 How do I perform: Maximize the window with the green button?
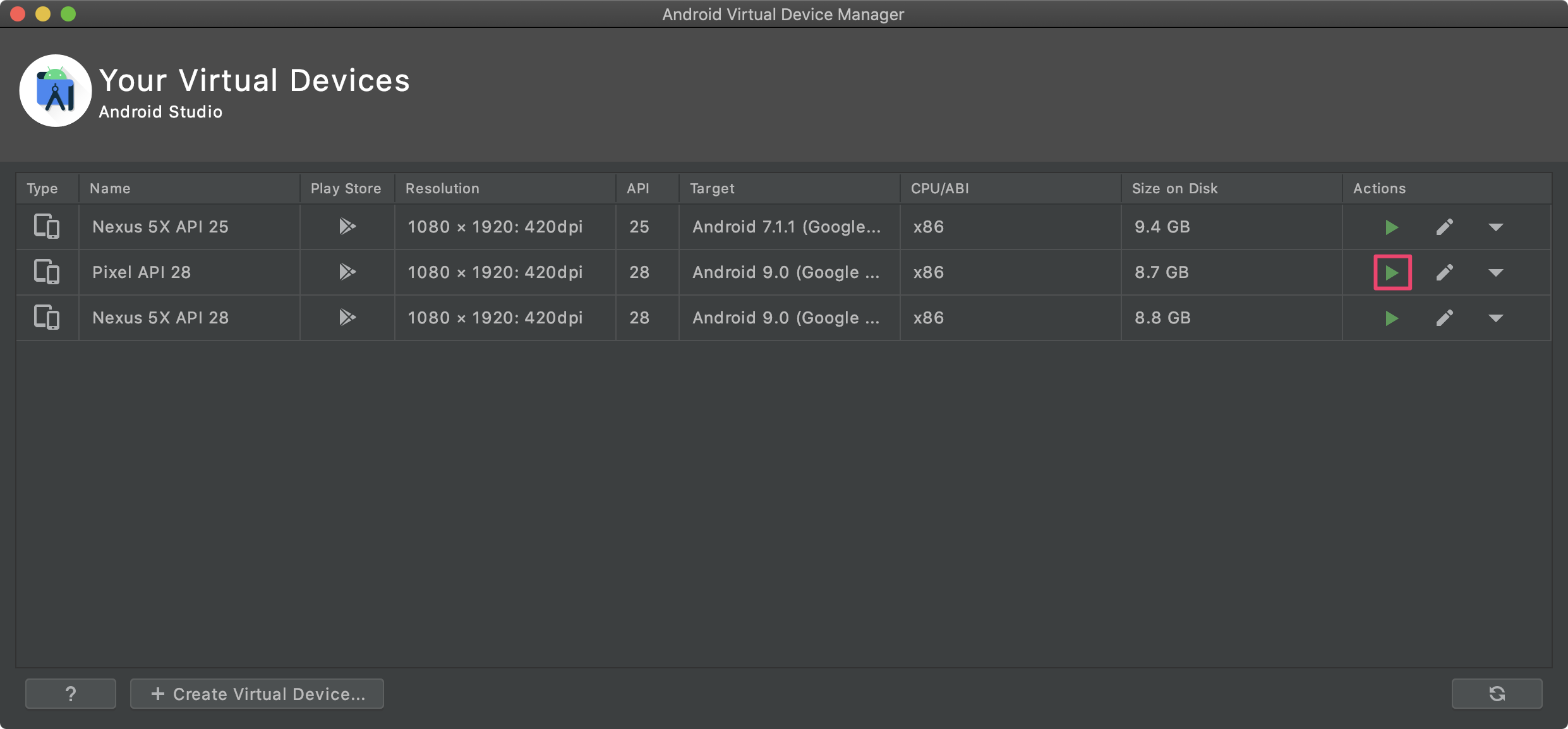point(68,14)
